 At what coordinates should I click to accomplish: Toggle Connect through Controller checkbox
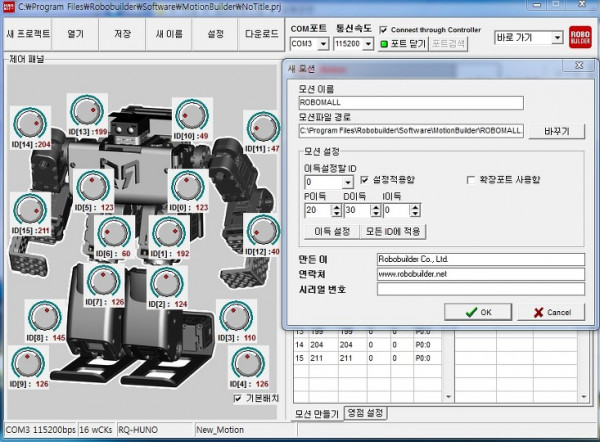[x=383, y=30]
